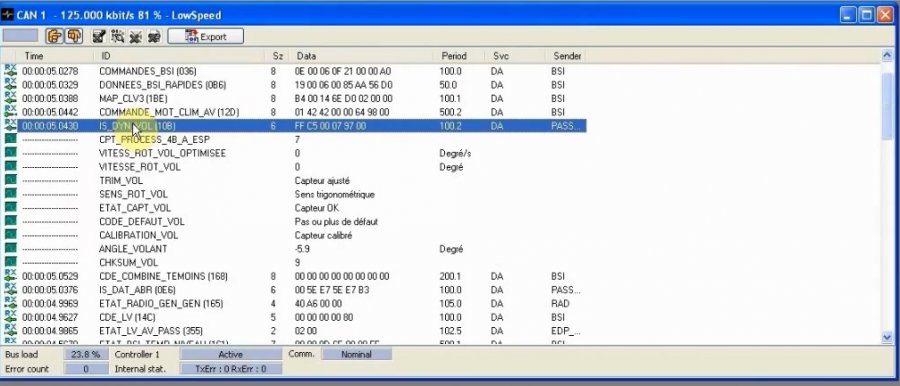Click the signal icon of CALIBRATION_VOL
This screenshot has height=386, width=900.
10,235
